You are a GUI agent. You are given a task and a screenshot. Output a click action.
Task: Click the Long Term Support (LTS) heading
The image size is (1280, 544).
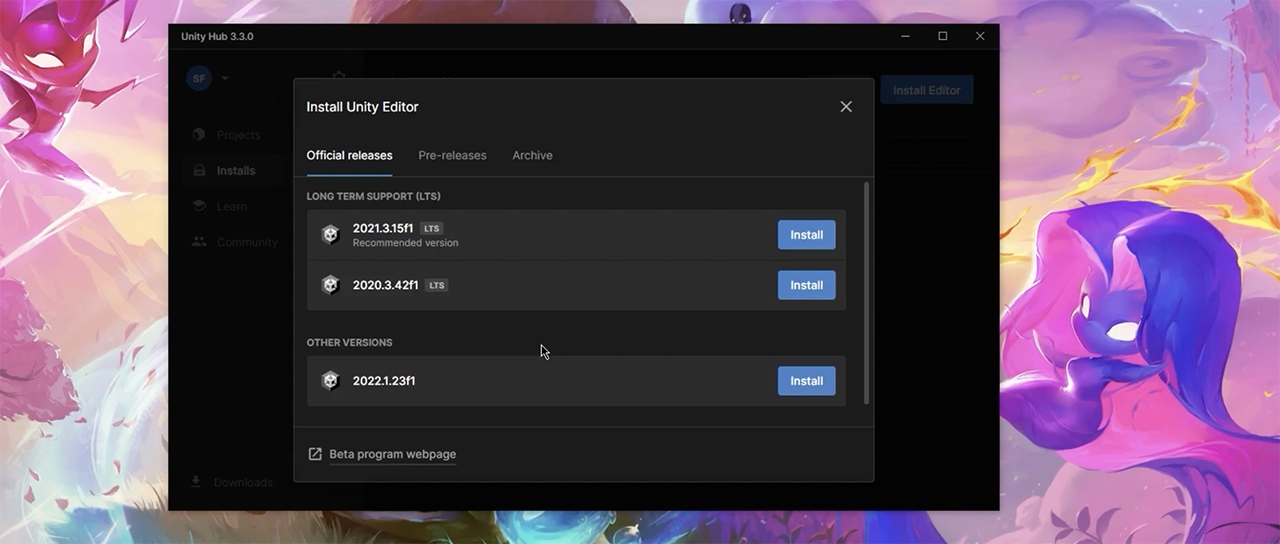(x=373, y=196)
